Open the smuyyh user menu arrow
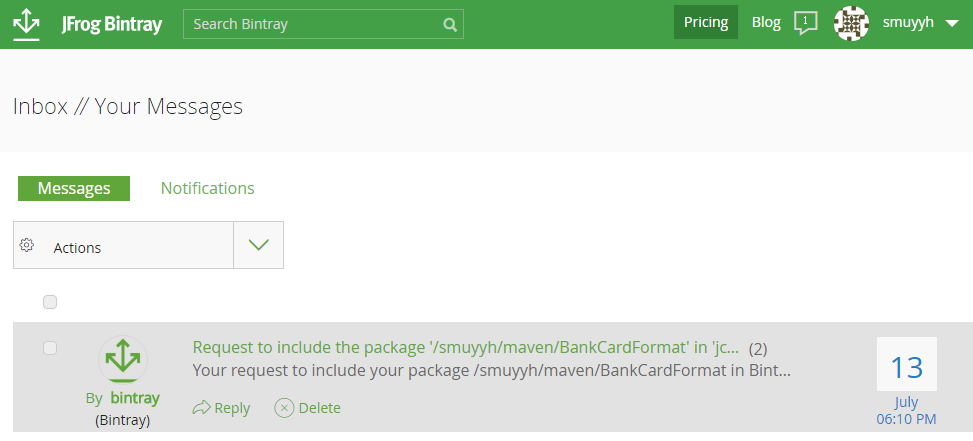This screenshot has height=441, width=973. [x=951, y=23]
